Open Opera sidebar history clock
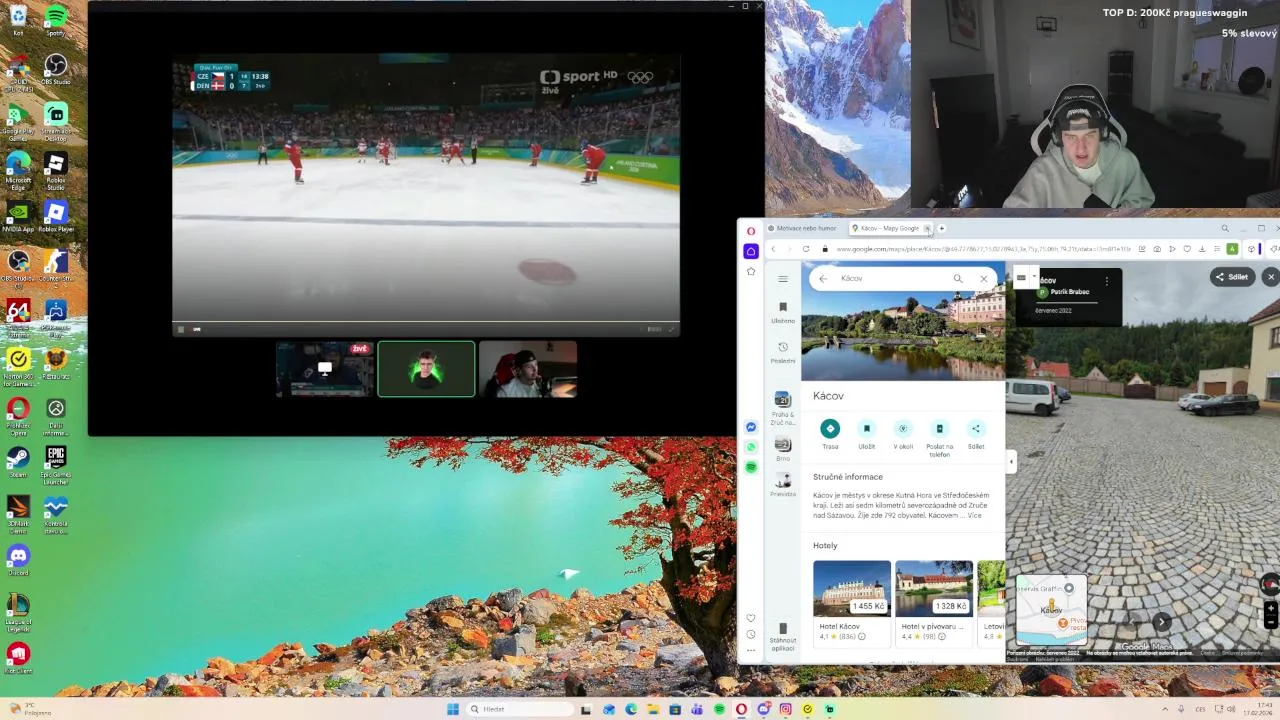1280x720 pixels. point(751,634)
